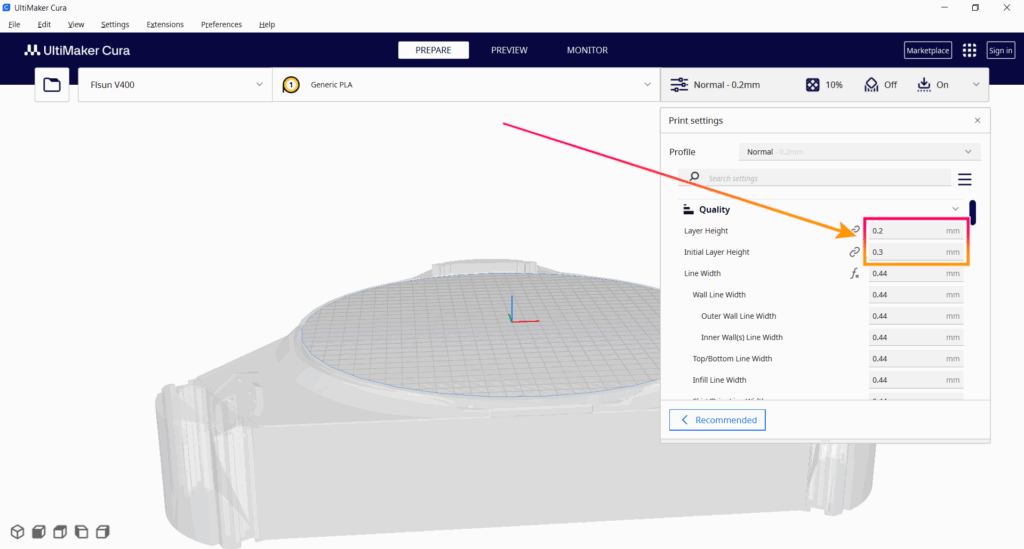
Task: Click the Layer Height value field
Action: point(916,230)
